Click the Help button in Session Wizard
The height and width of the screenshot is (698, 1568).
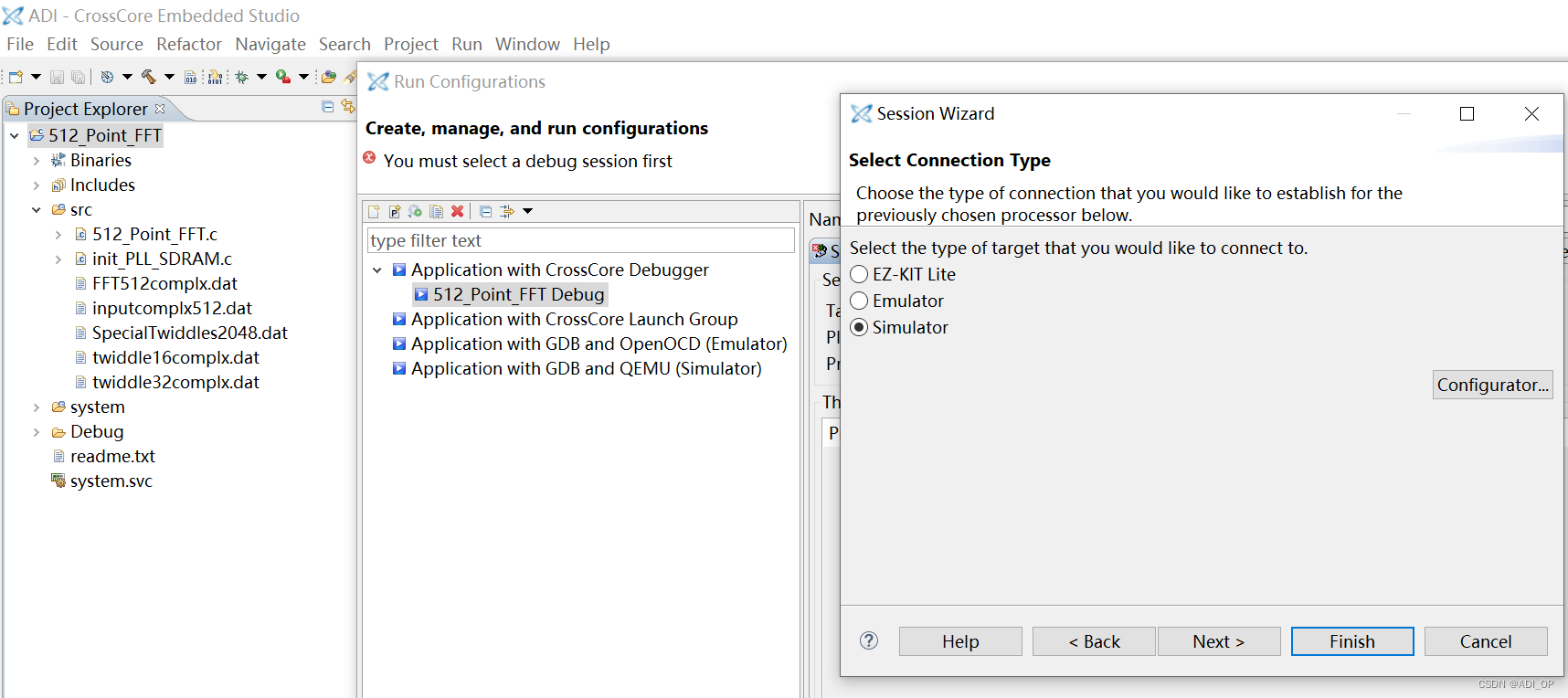(x=960, y=641)
